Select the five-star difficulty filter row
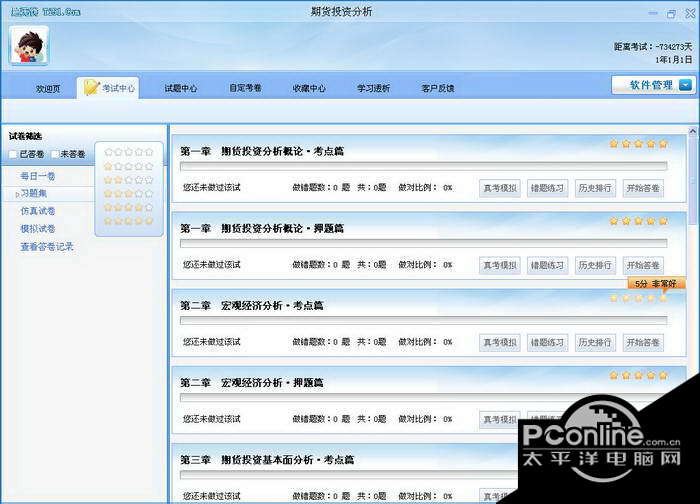700x504 pixels. pyautogui.click(x=129, y=221)
